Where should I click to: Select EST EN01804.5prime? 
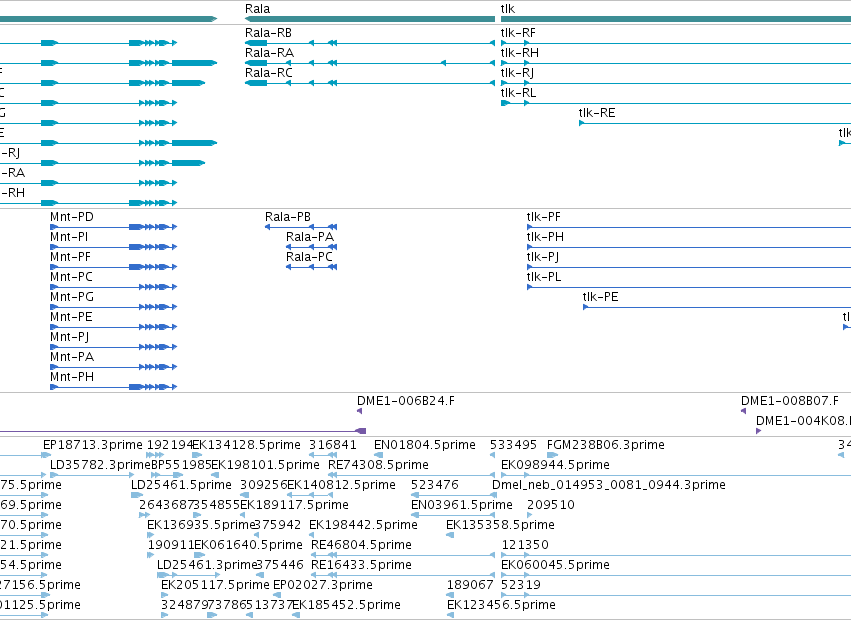(x=425, y=445)
